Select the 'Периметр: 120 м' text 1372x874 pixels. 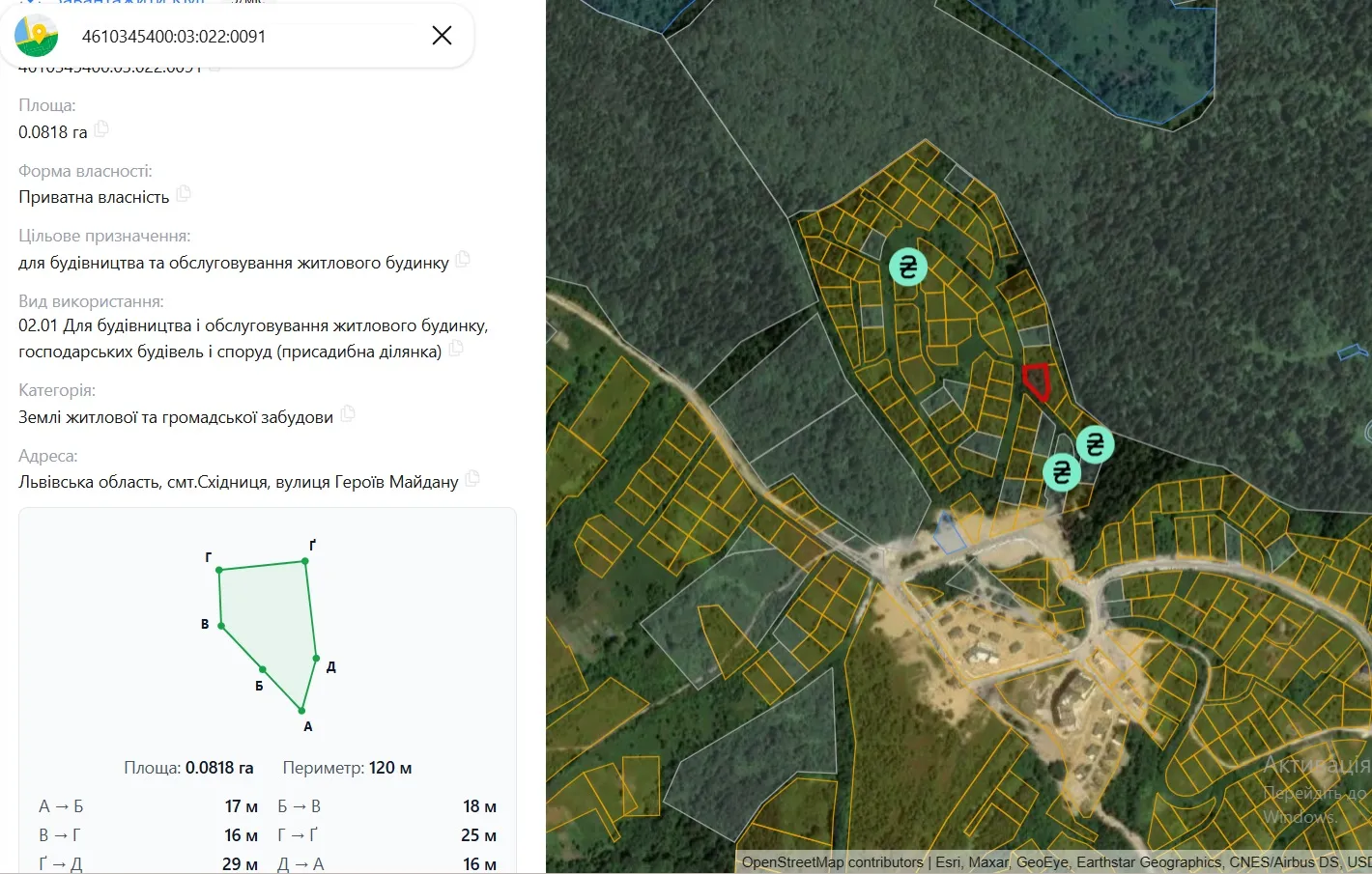click(x=347, y=768)
